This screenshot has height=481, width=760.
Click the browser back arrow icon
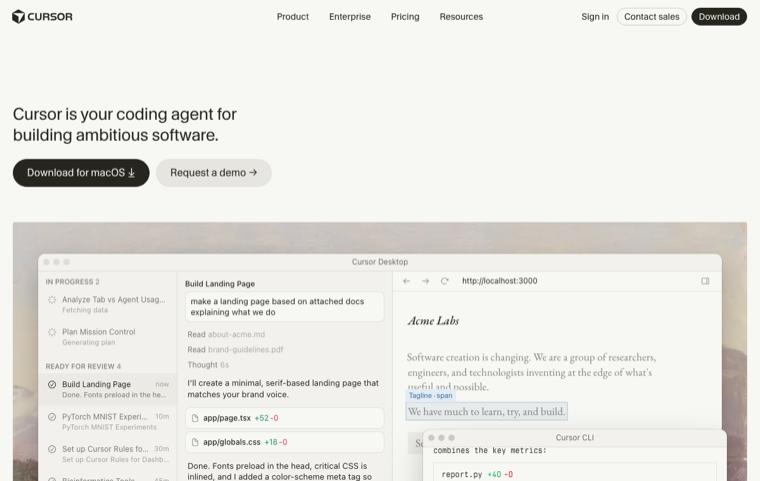pyautogui.click(x=406, y=281)
